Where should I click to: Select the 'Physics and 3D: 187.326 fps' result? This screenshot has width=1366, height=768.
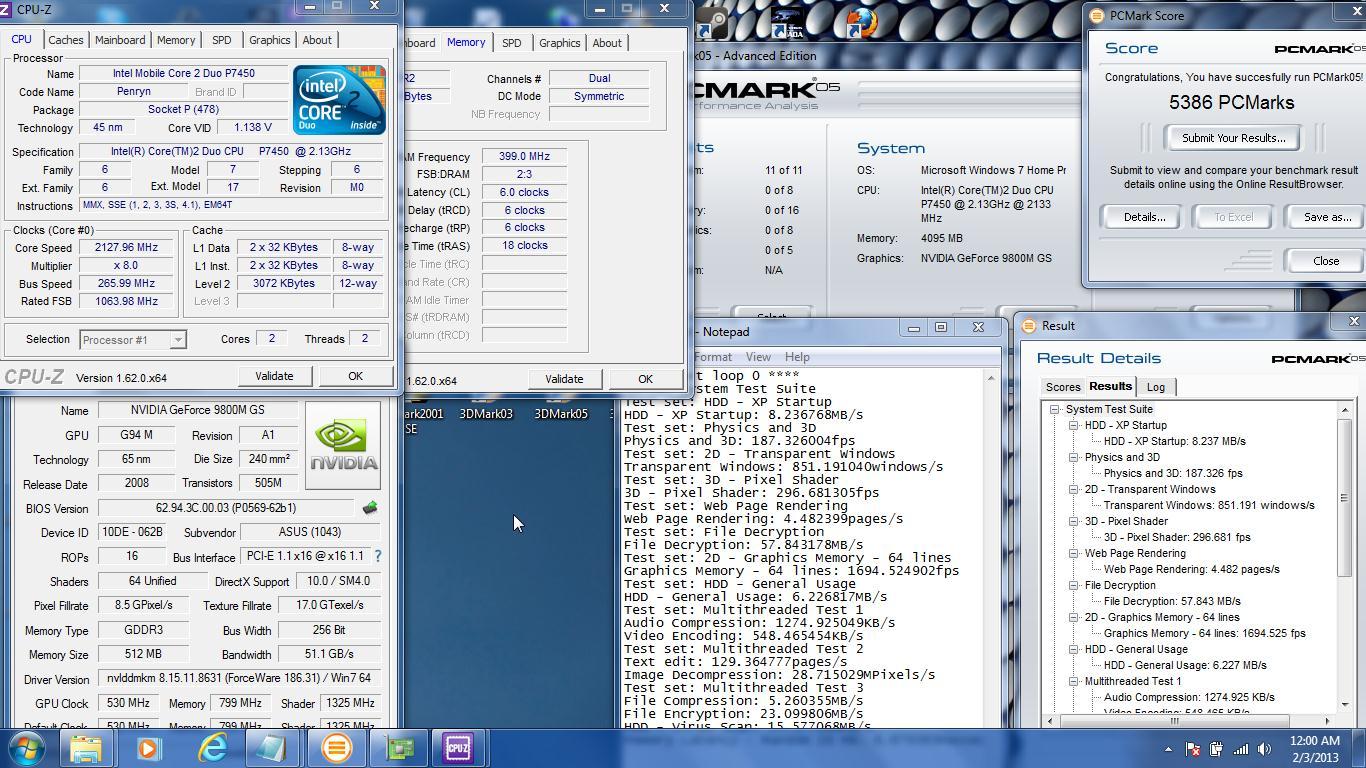tap(1173, 473)
